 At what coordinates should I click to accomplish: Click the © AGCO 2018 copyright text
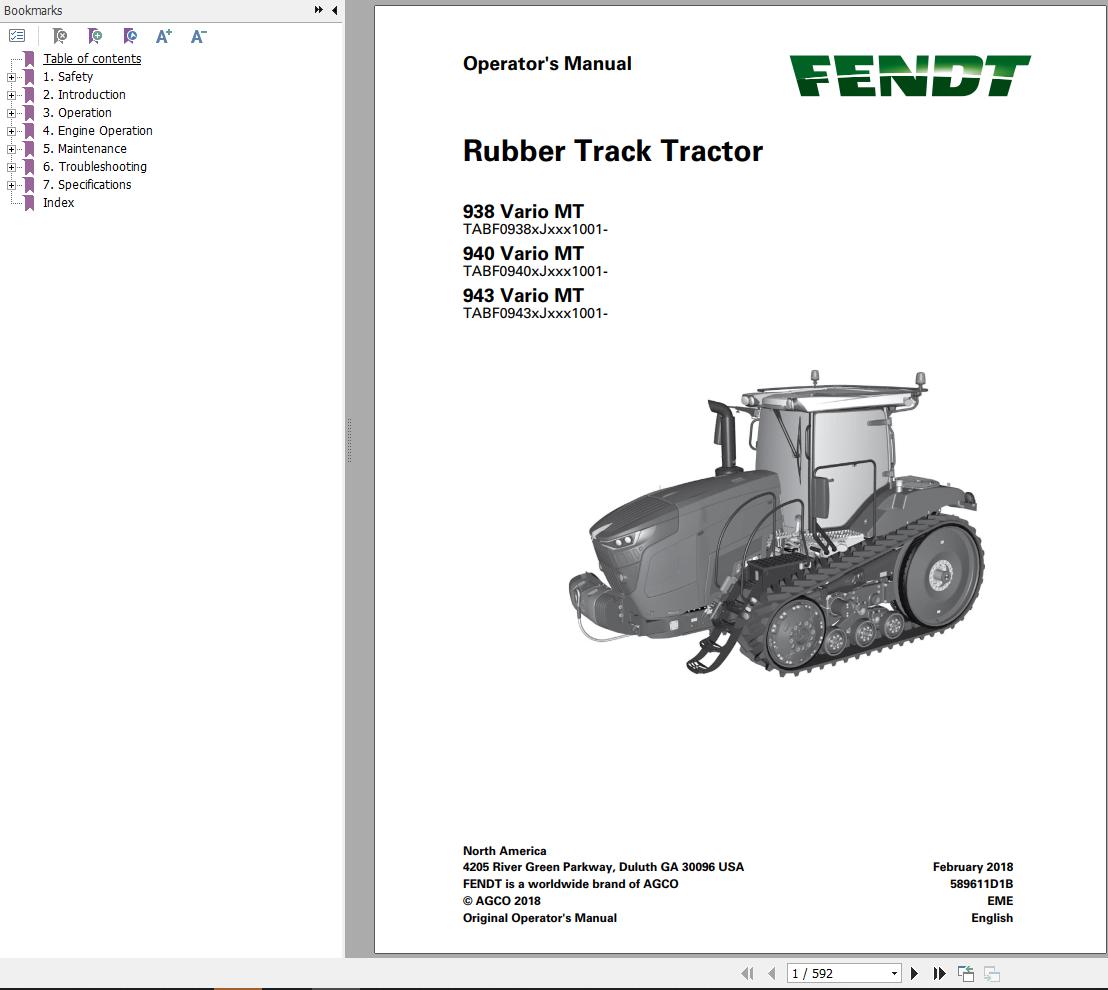coord(502,901)
